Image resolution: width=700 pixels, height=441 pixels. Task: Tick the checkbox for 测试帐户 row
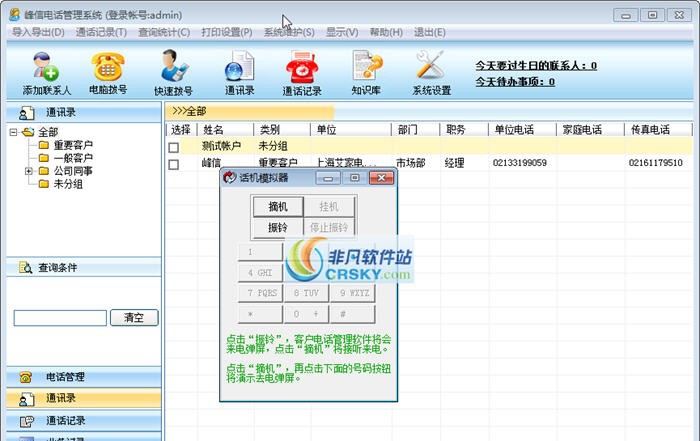click(x=174, y=147)
